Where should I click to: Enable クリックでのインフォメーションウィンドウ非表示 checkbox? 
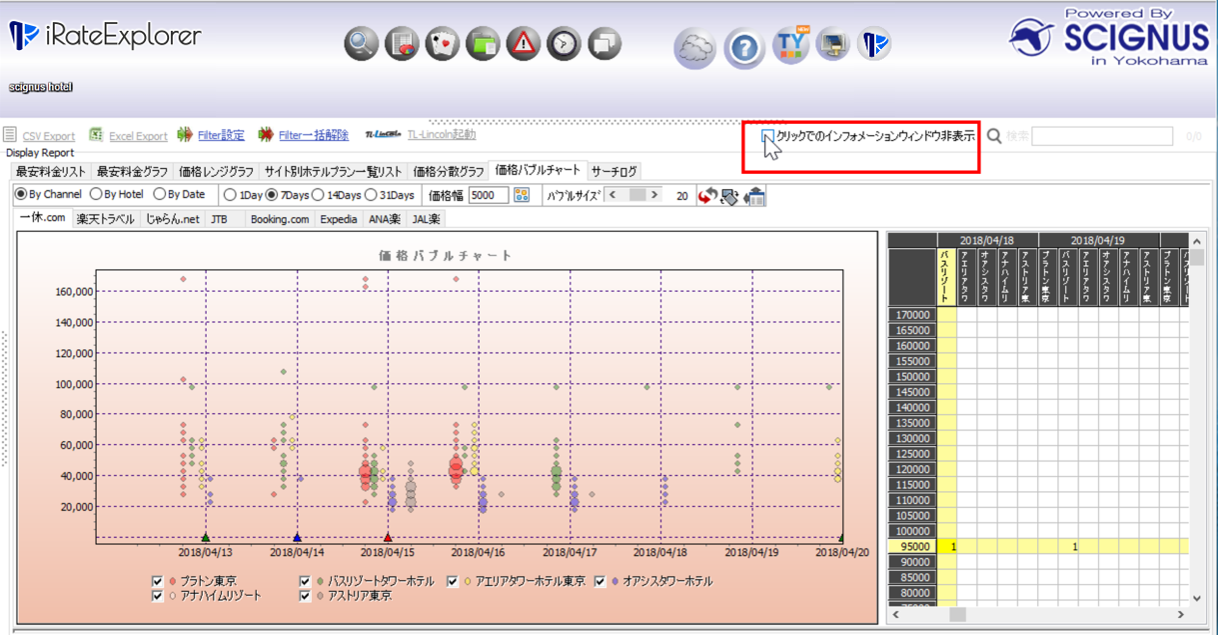point(768,136)
